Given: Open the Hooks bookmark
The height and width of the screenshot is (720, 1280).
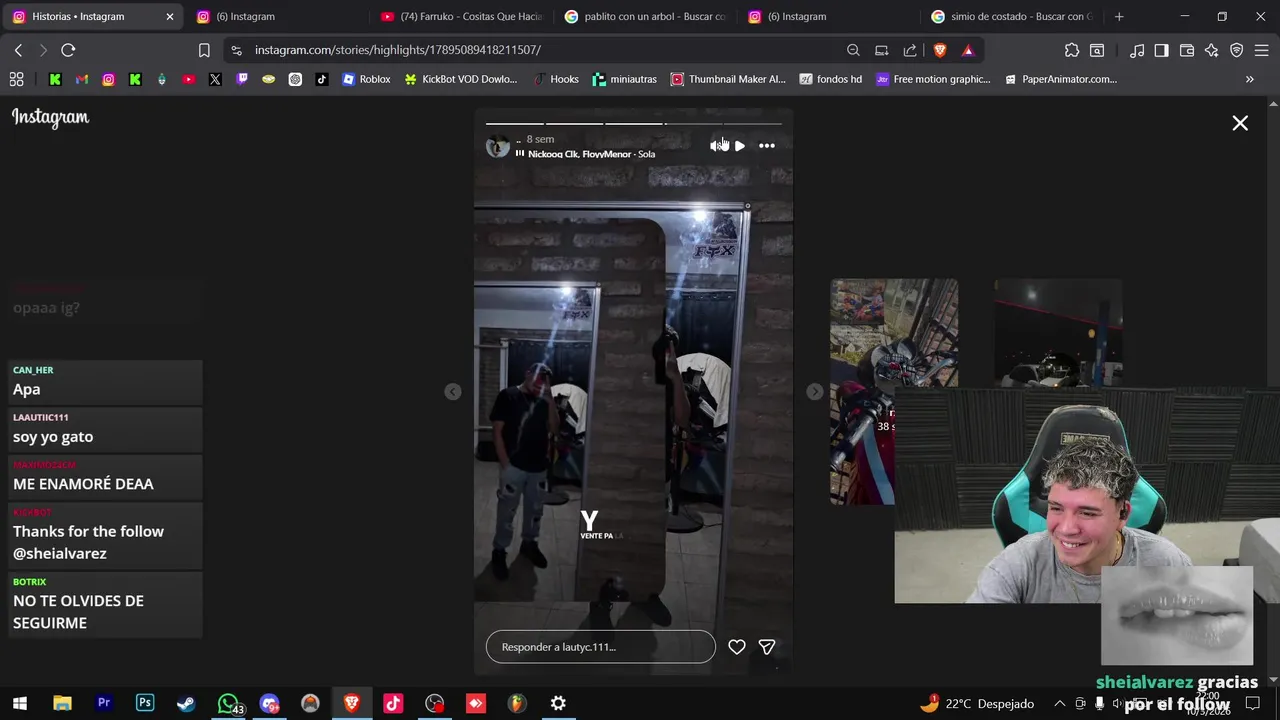Looking at the screenshot, I should 556,79.
